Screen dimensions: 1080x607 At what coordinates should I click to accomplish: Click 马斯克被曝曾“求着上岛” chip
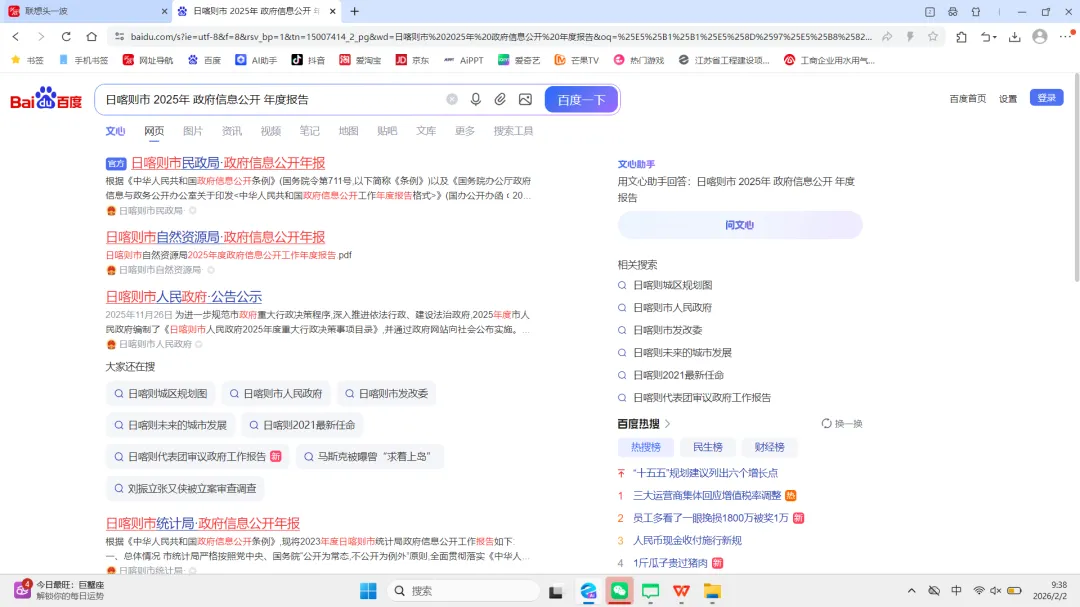[x=370, y=457]
